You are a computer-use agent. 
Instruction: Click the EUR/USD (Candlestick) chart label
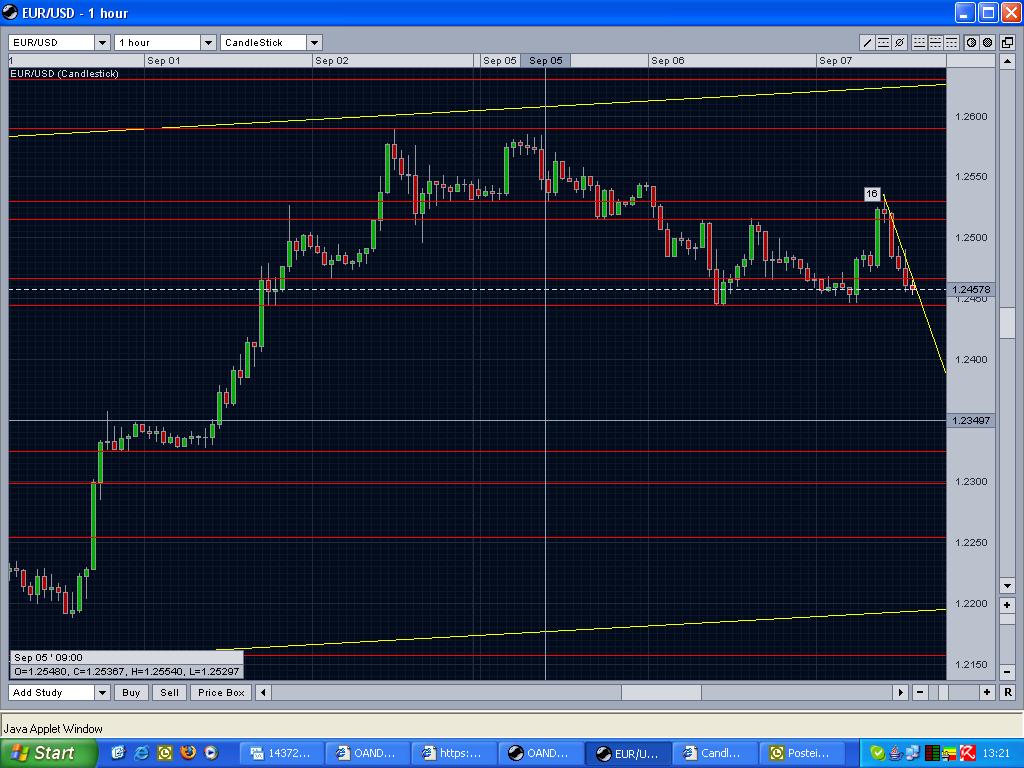click(64, 74)
